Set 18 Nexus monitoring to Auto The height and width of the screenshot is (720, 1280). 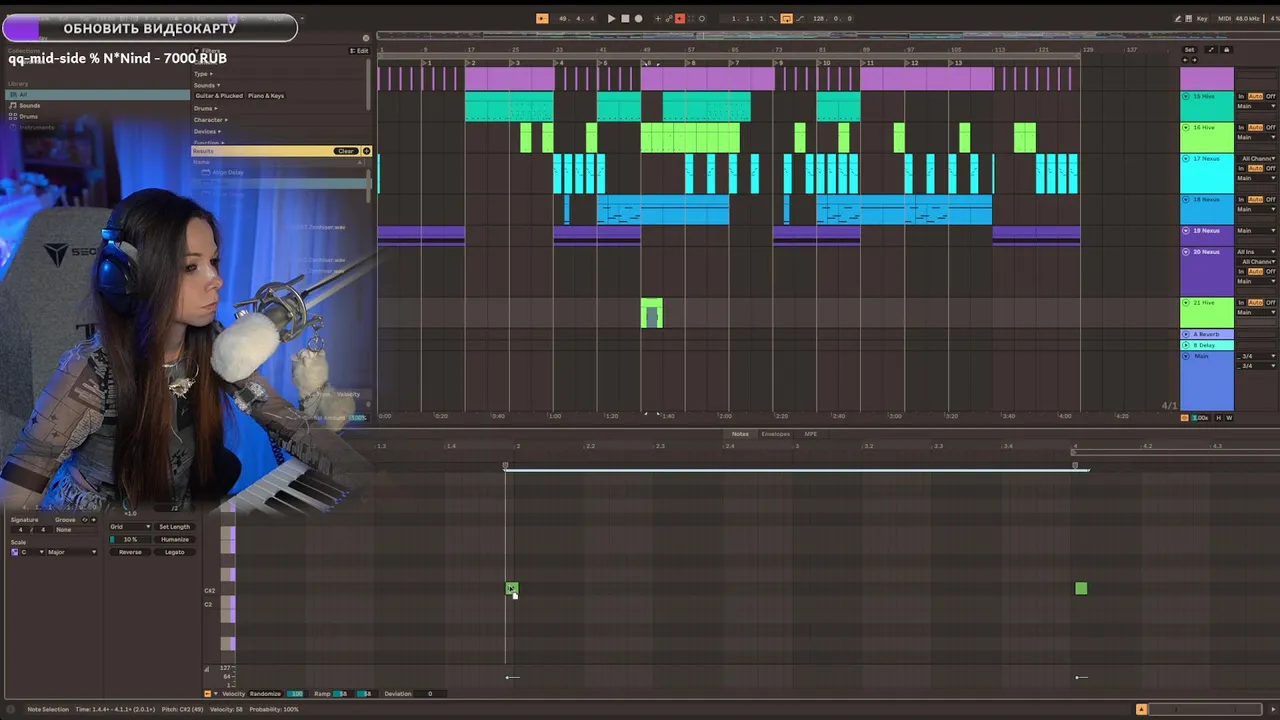(1255, 199)
